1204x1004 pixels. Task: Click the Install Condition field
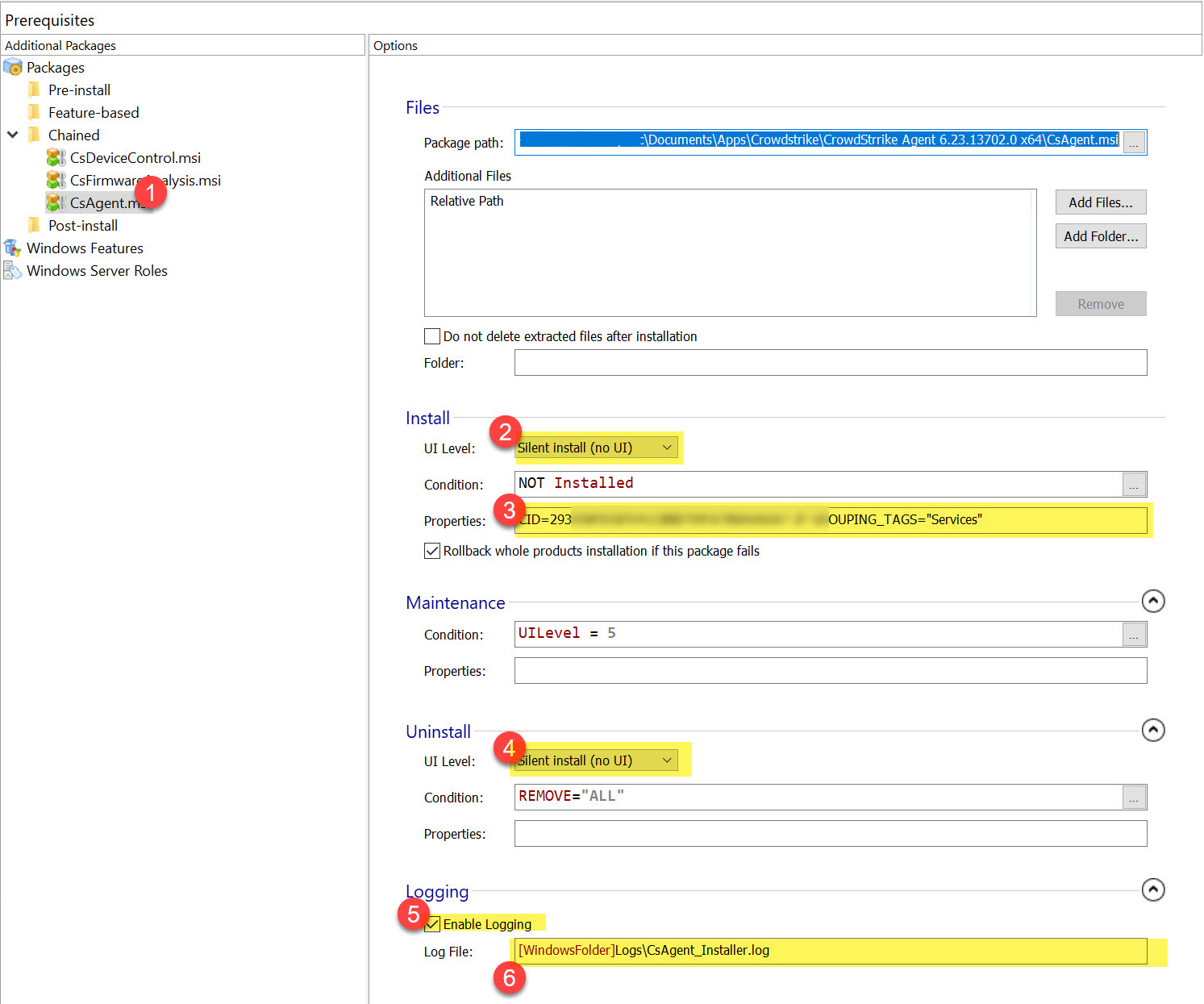[819, 484]
